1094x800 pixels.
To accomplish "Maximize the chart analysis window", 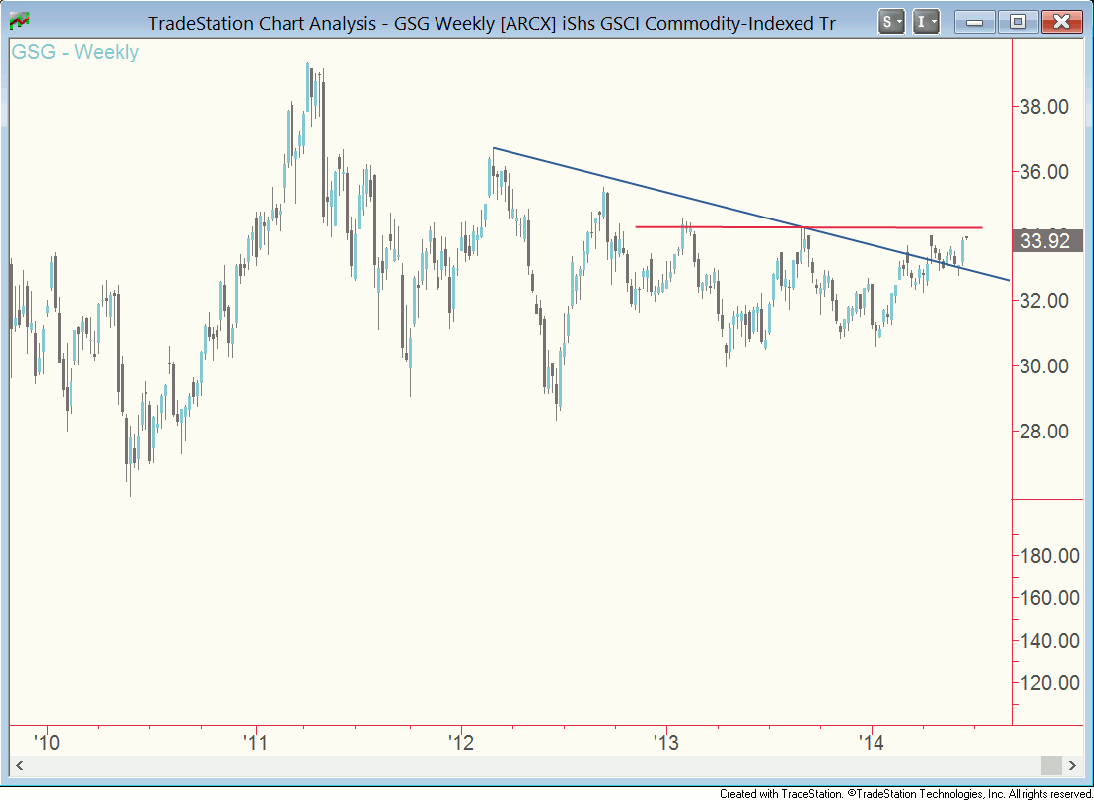I will [x=1018, y=21].
